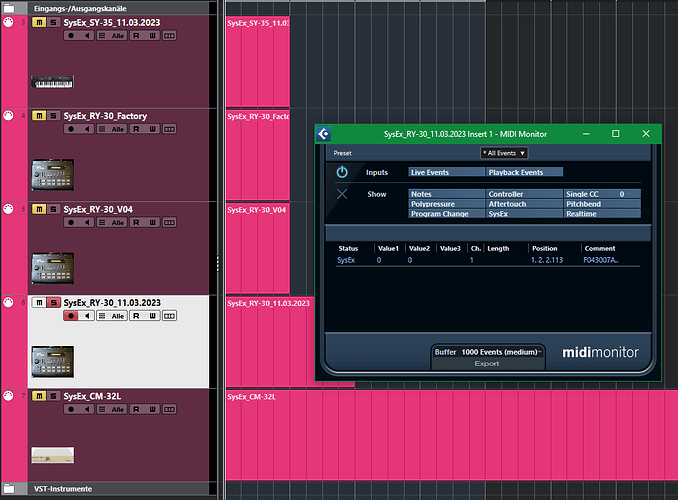Open the All Events preset dropdown

(x=504, y=153)
